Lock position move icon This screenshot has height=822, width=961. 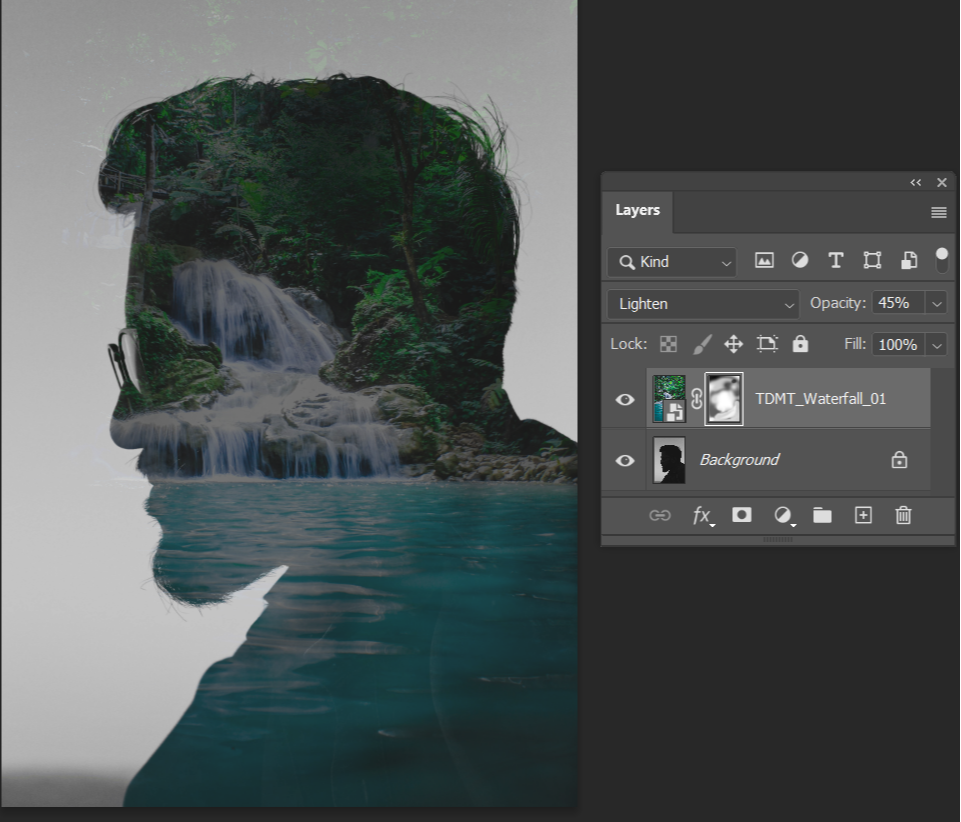733,344
